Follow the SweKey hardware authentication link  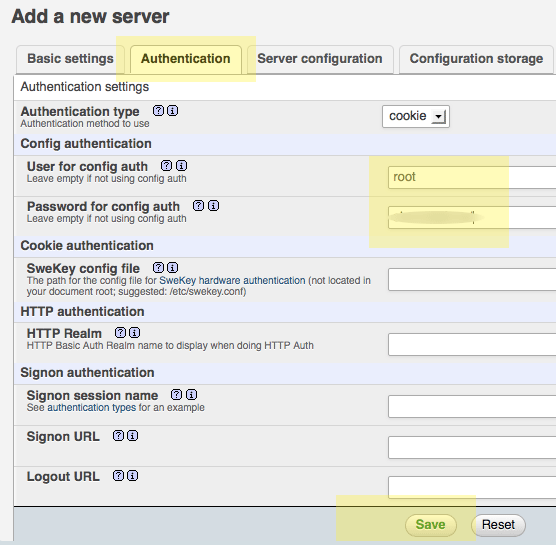pos(232,280)
